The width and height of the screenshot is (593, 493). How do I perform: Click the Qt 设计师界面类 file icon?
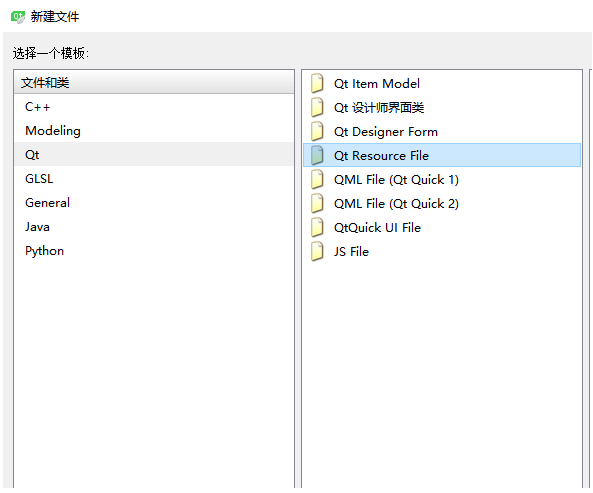pos(317,107)
